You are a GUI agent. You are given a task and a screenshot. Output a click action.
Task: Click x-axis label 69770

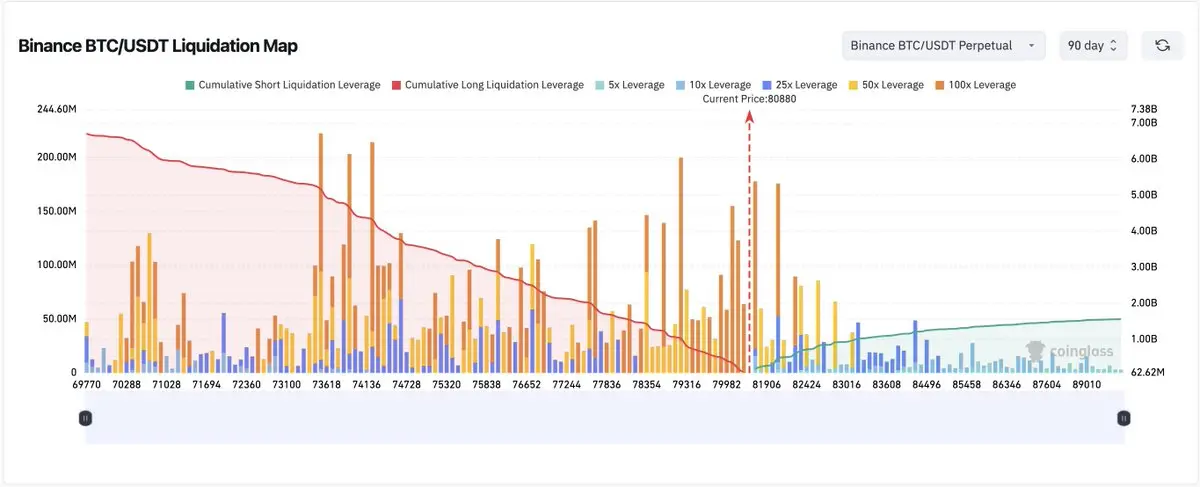pos(87,384)
